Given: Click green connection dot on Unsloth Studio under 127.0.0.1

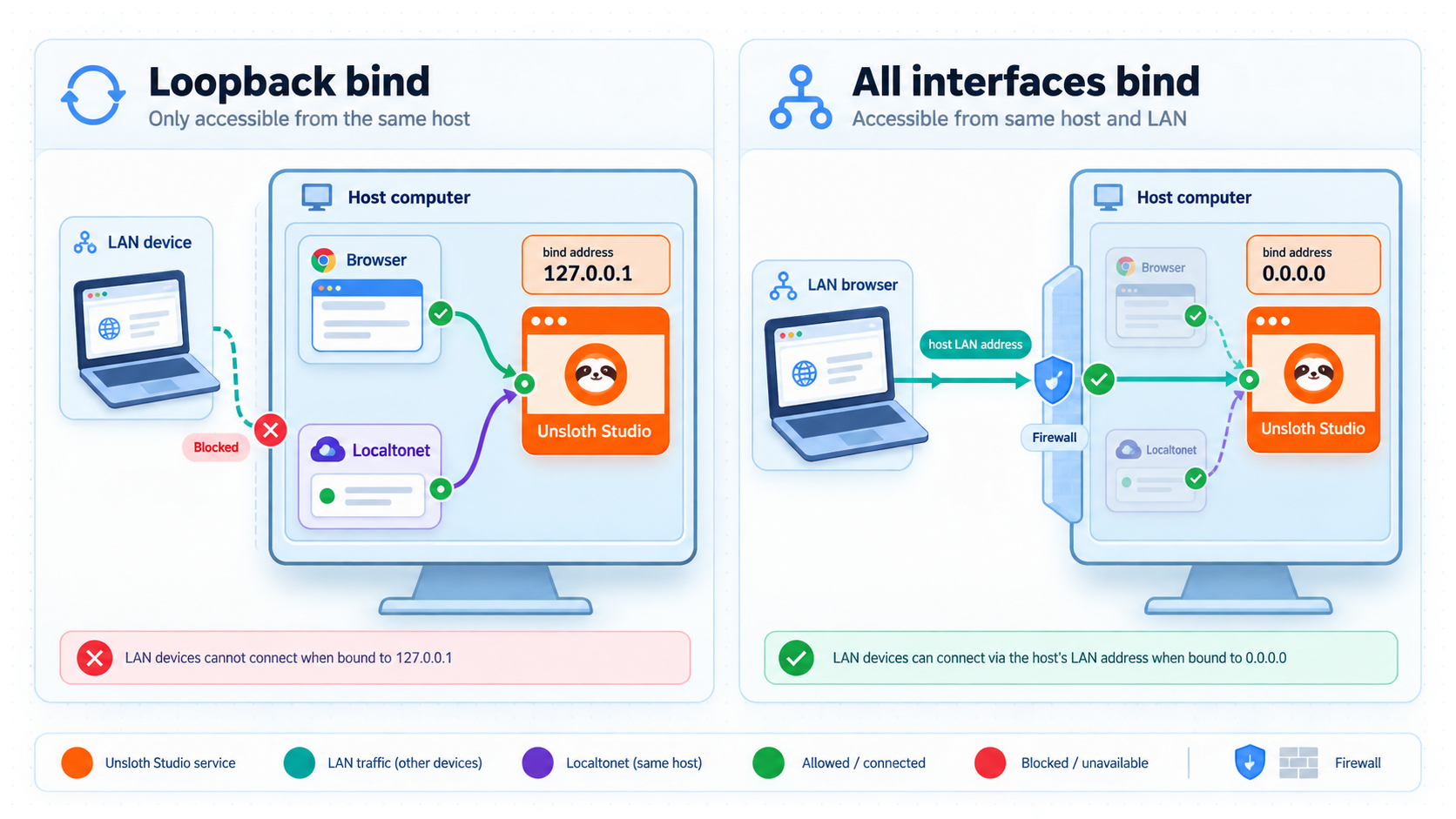Looking at the screenshot, I should tap(524, 383).
